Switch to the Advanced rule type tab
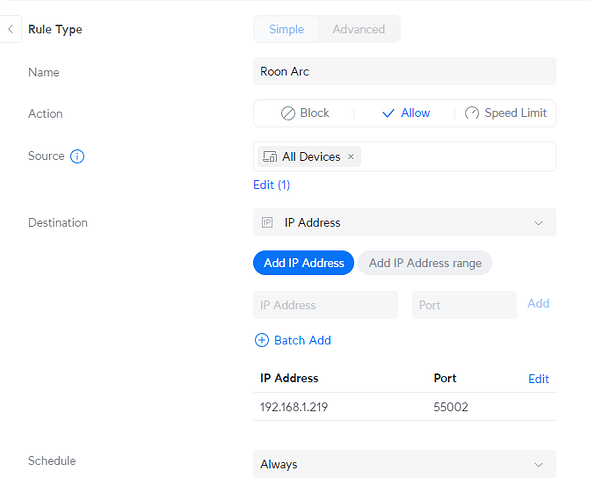The image size is (589, 500). coord(359,29)
